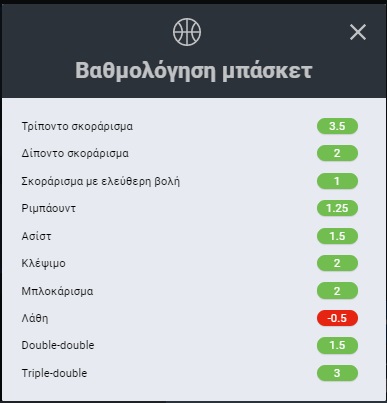387x403 pixels.
Task: Select the Double-double 1.5 badge
Action: click(337, 345)
